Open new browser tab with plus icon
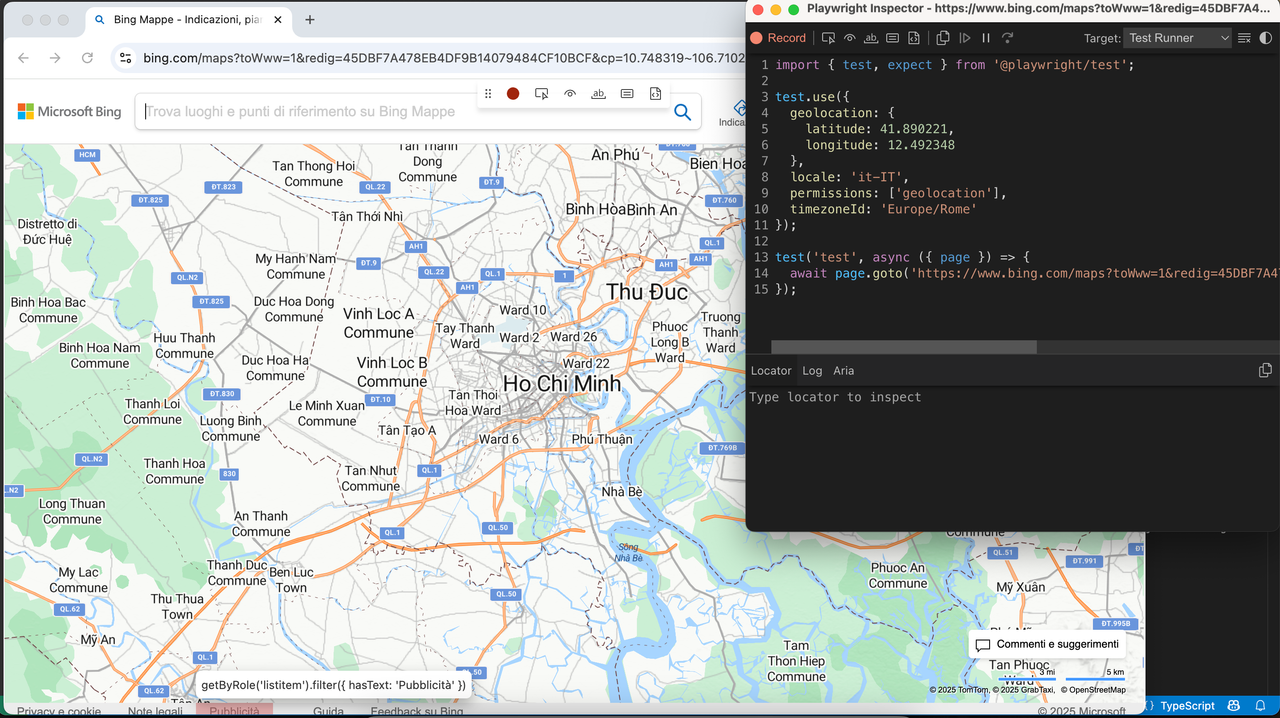Image resolution: width=1280 pixels, height=718 pixels. pyautogui.click(x=310, y=20)
